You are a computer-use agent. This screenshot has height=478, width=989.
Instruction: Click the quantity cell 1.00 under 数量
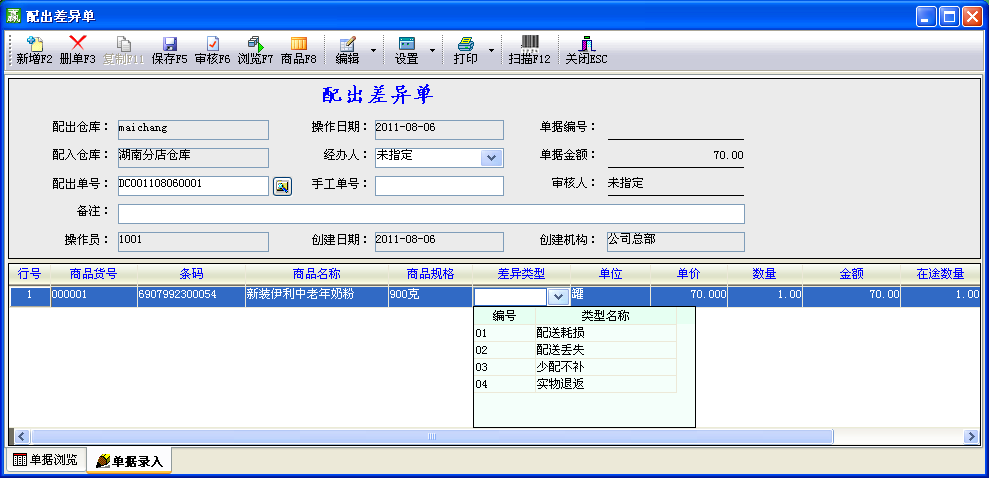coord(764,296)
